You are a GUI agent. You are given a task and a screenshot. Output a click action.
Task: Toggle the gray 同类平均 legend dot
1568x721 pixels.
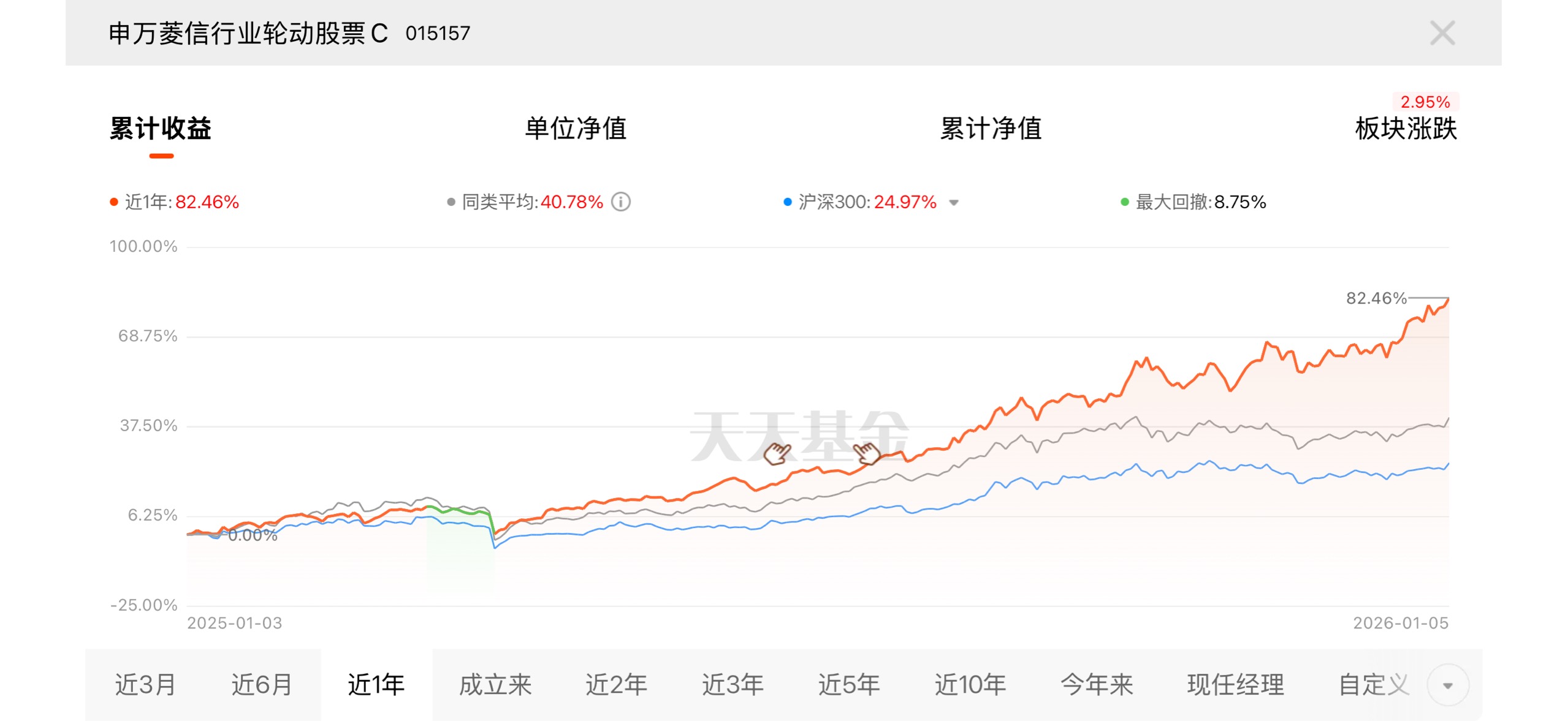pyautogui.click(x=451, y=202)
